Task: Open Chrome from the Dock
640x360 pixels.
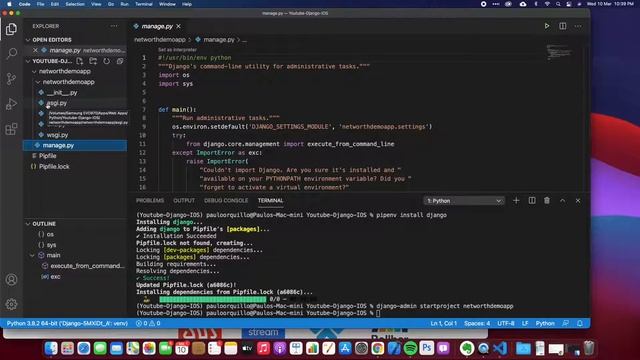Action: 378,348
